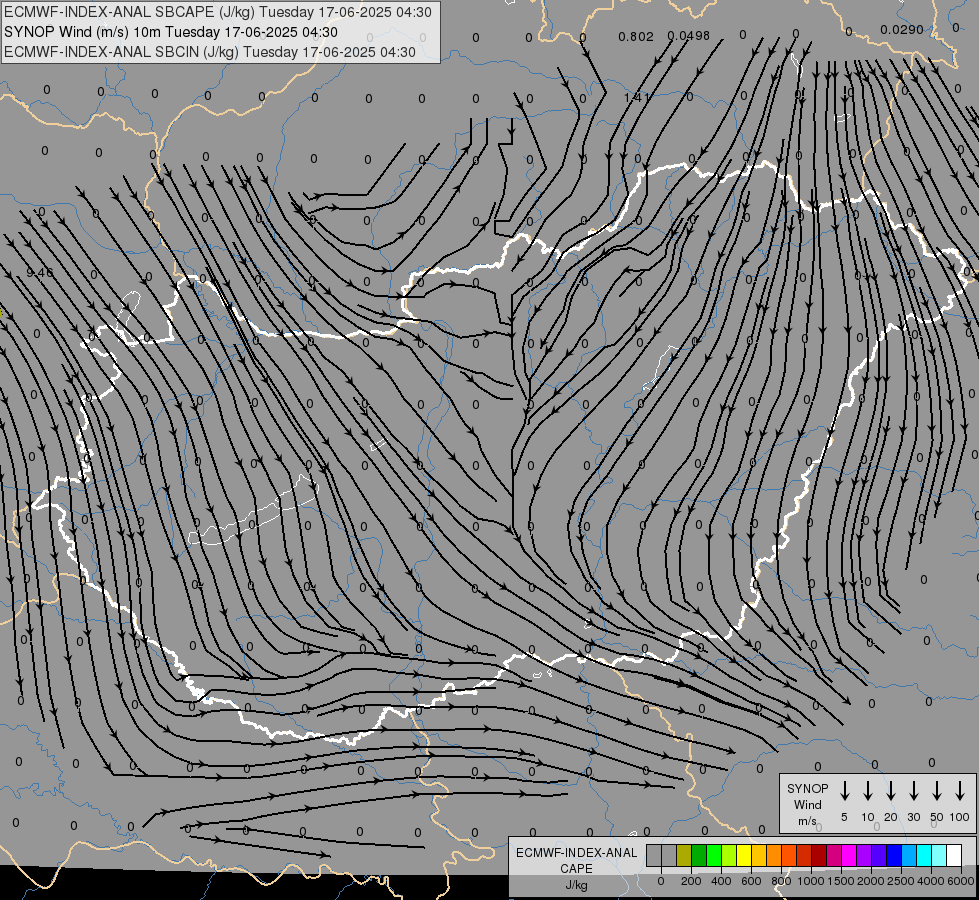Image resolution: width=979 pixels, height=900 pixels.
Task: Click the 30 m/s wind arrow in legend
Action: [x=913, y=791]
